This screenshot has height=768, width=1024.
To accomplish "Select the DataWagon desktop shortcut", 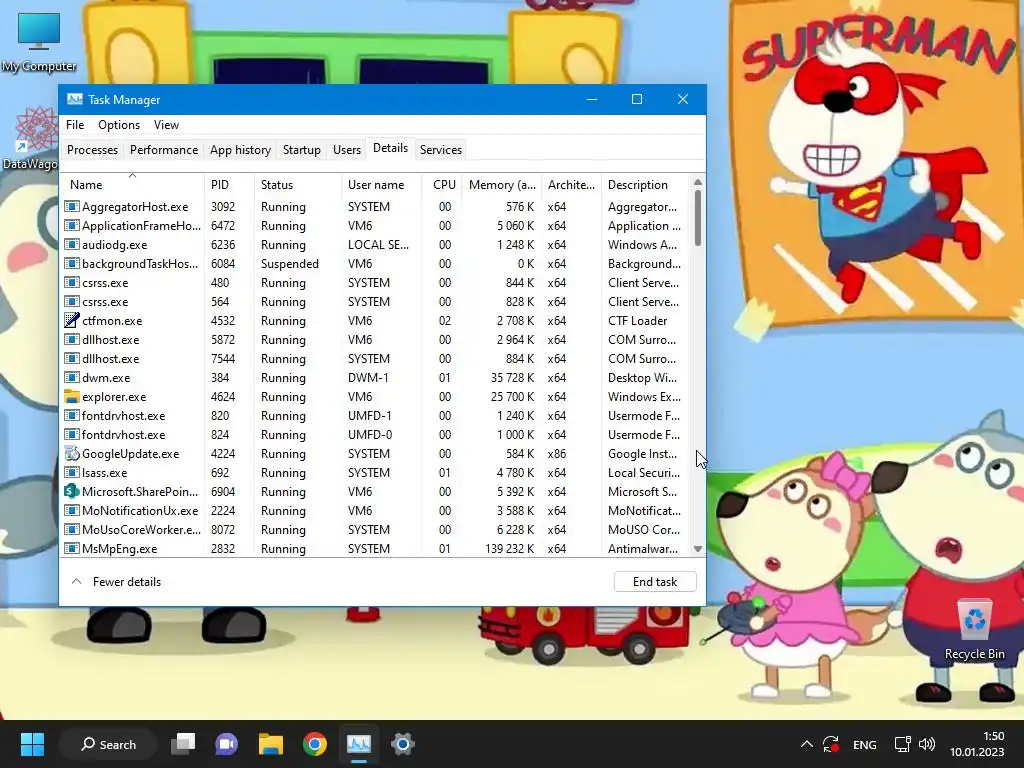I will coord(31,138).
